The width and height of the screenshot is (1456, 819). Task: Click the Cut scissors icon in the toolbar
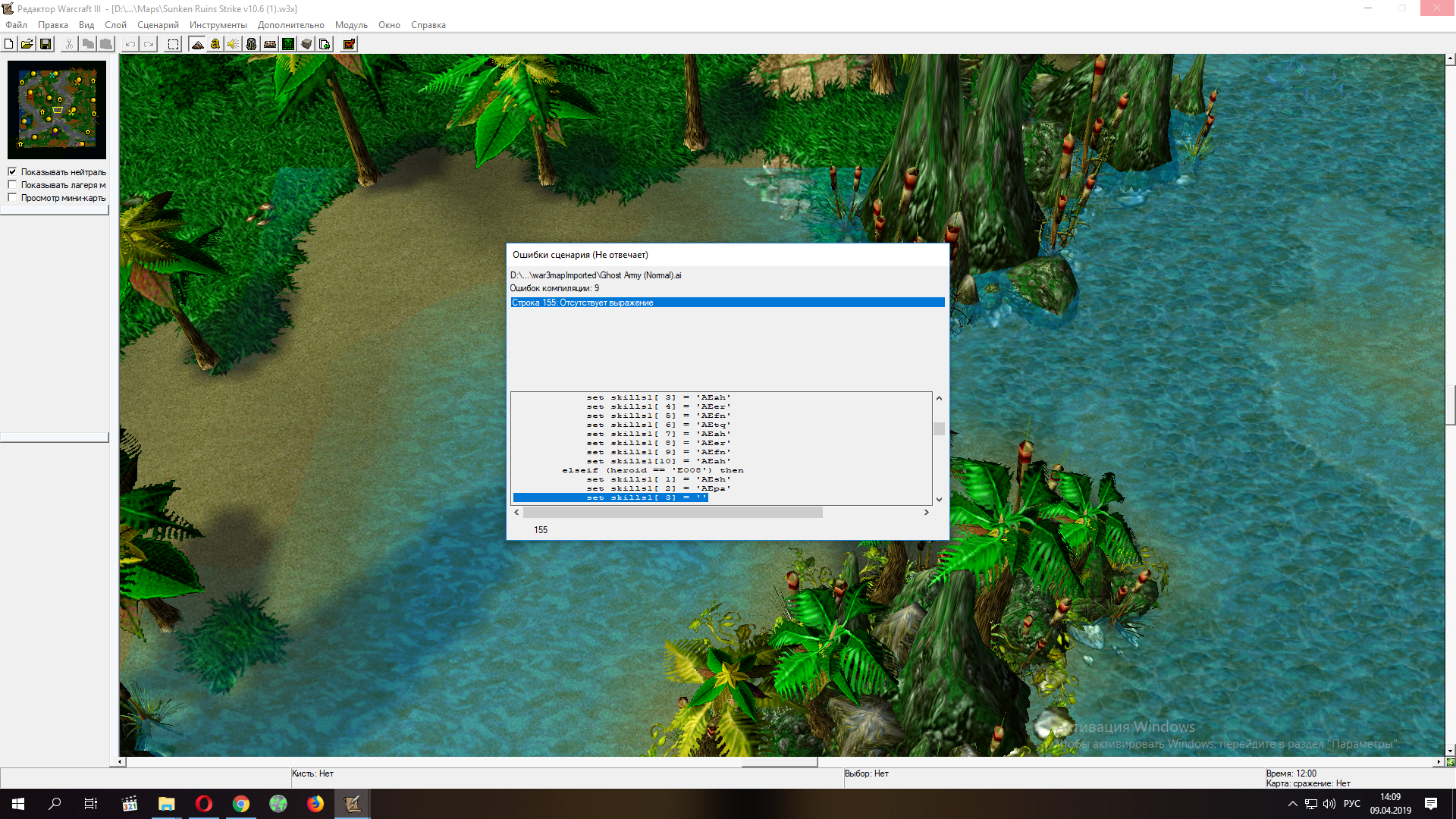[x=70, y=44]
